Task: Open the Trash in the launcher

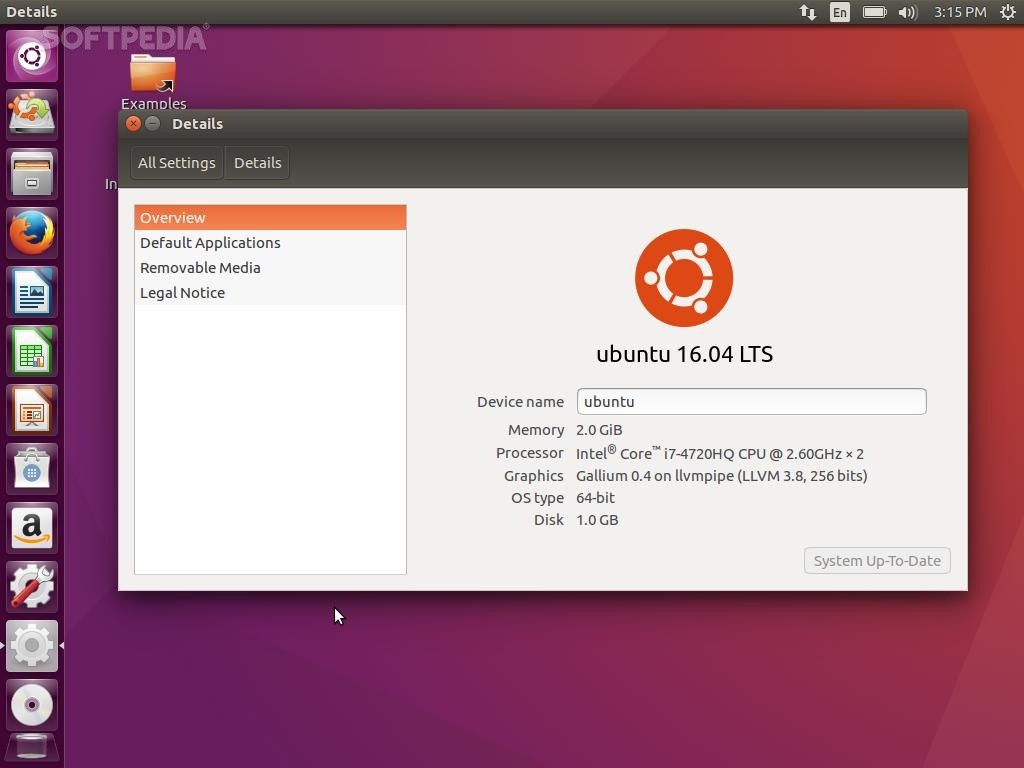Action: 31,747
